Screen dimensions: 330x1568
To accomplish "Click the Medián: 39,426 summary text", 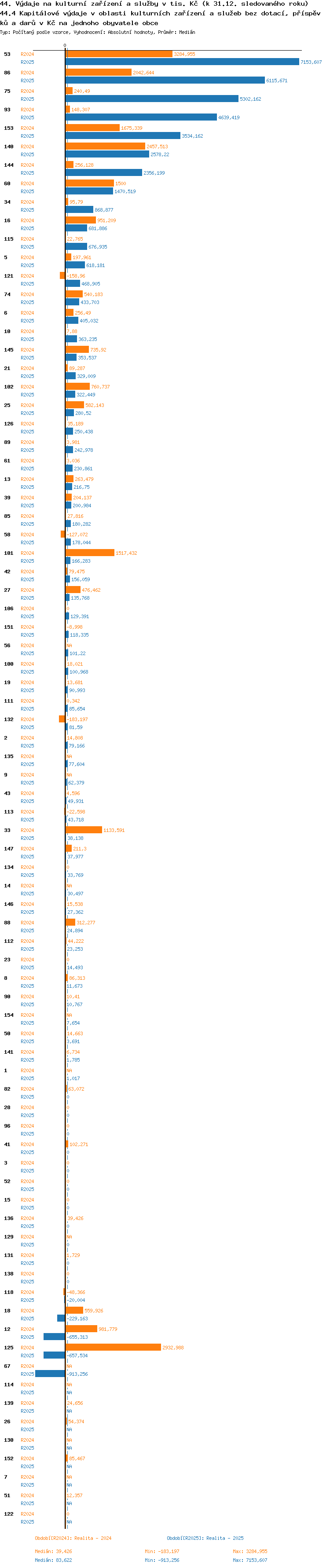I will [x=53, y=1551].
